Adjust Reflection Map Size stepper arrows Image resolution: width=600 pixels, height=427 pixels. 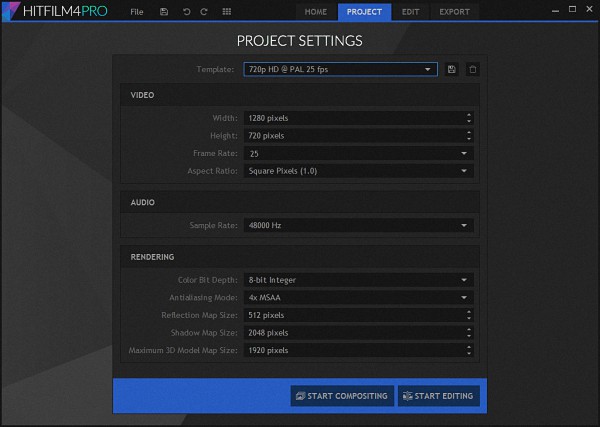coord(469,315)
